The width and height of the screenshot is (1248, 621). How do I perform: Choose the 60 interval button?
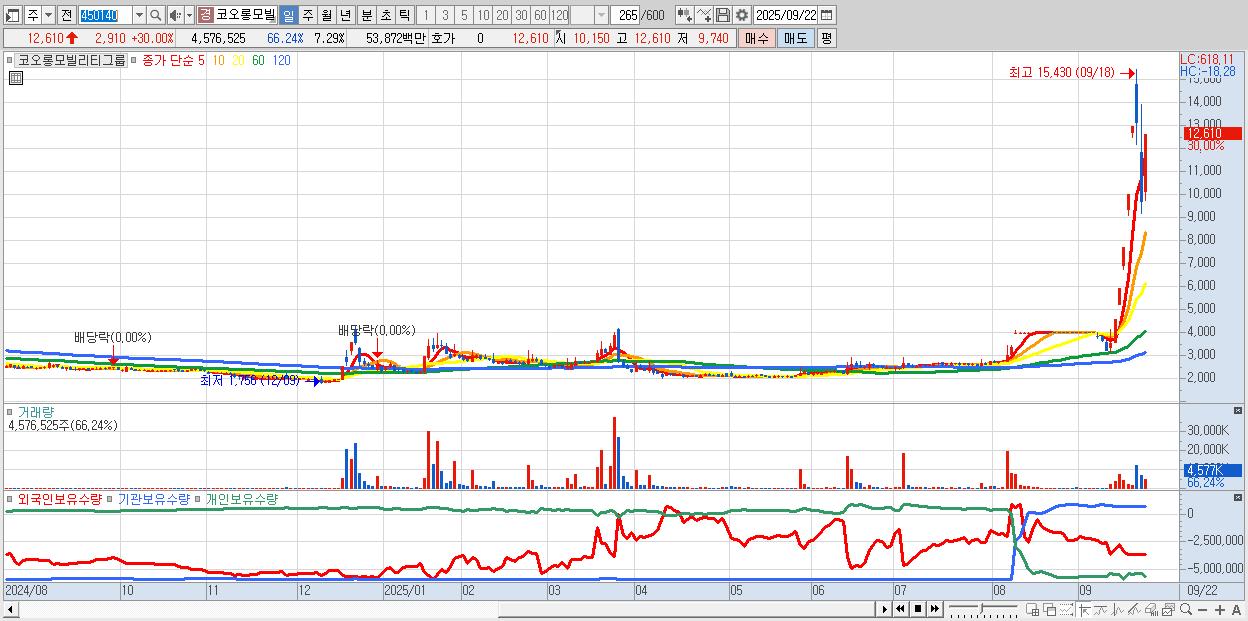point(540,15)
